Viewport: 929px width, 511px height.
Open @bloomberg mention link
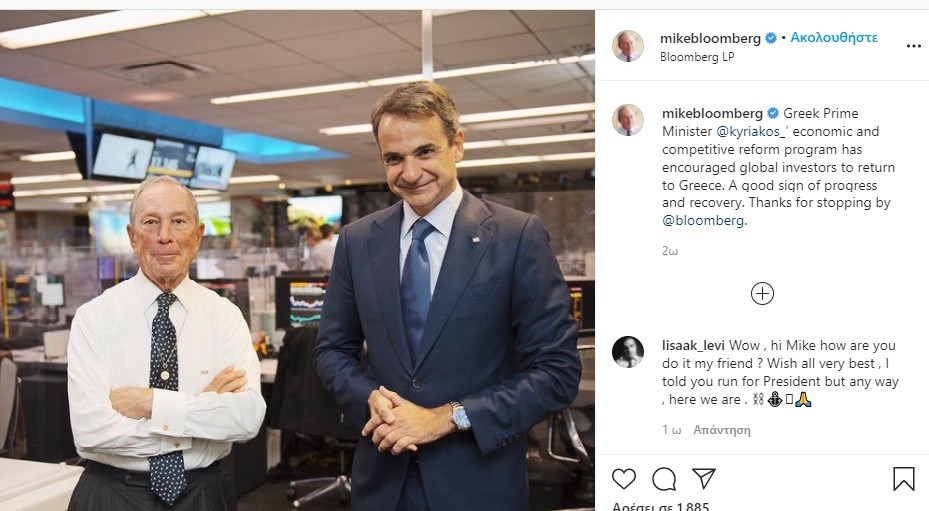703,221
